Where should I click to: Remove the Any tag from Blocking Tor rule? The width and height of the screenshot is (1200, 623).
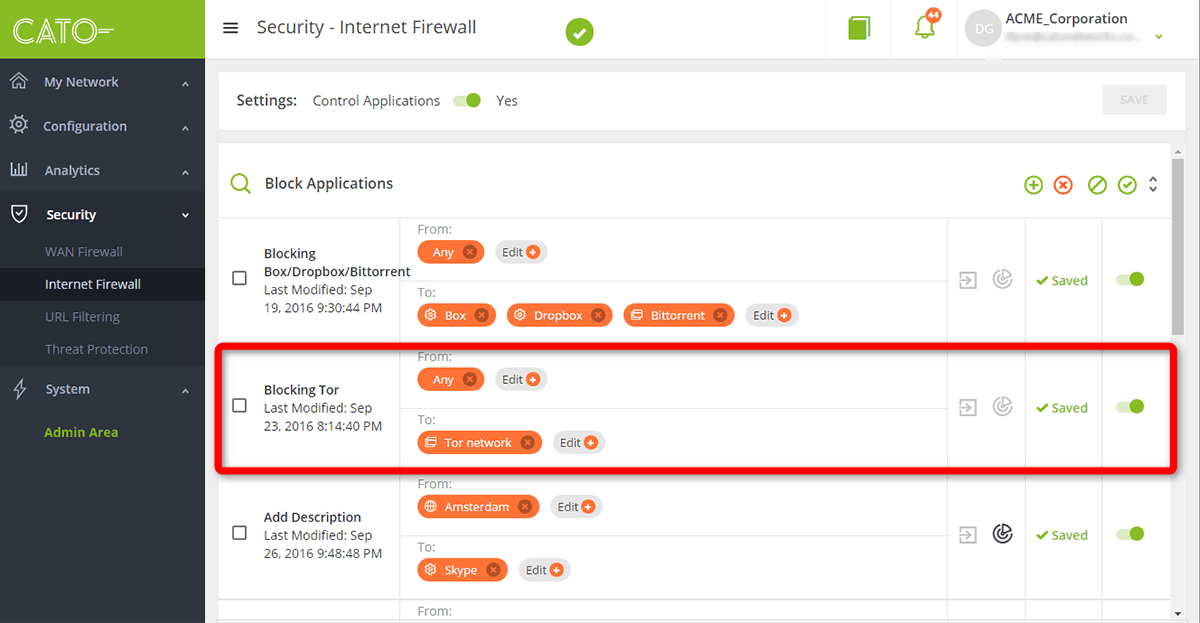point(470,379)
